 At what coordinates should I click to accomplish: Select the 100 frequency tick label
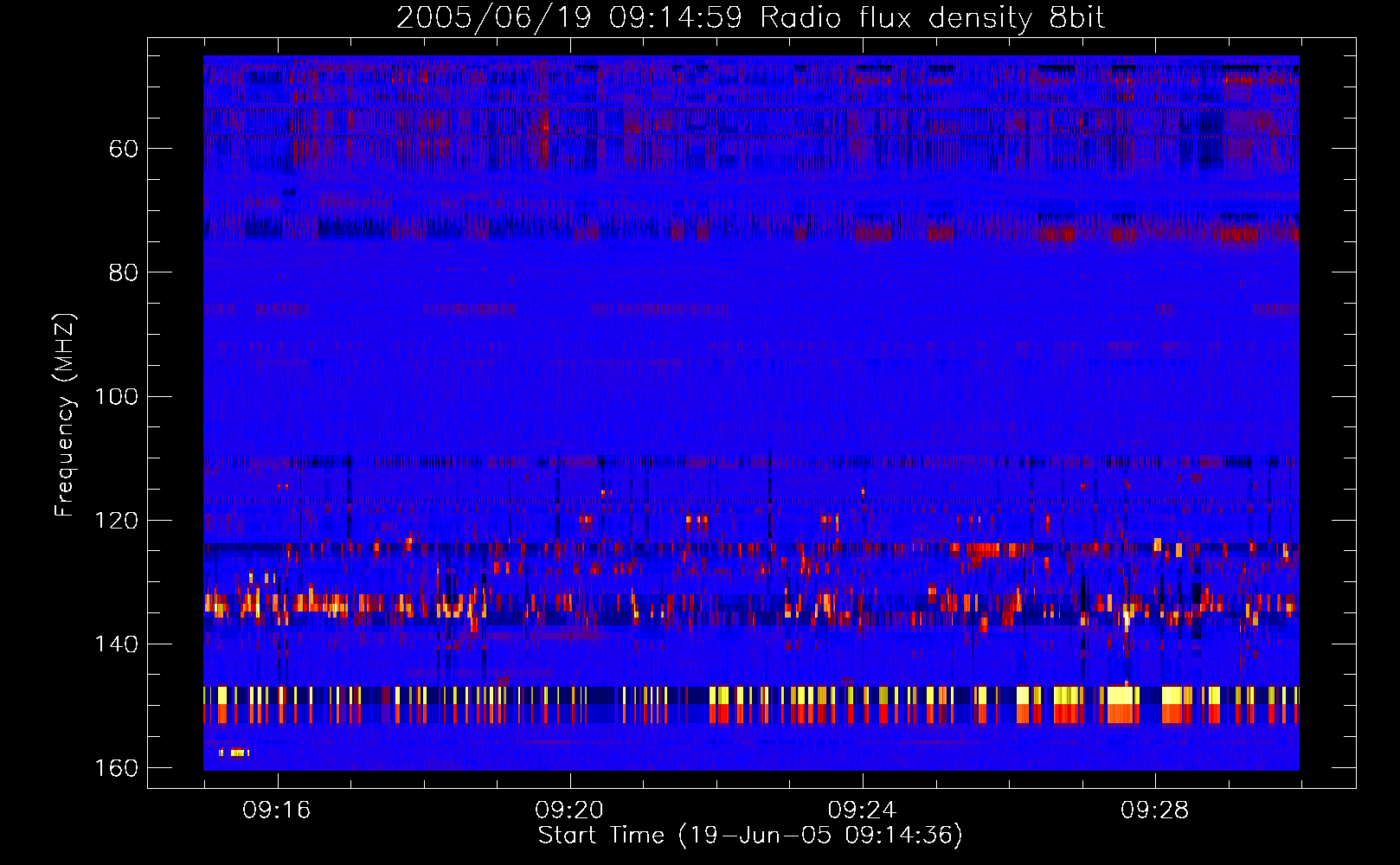pos(116,397)
